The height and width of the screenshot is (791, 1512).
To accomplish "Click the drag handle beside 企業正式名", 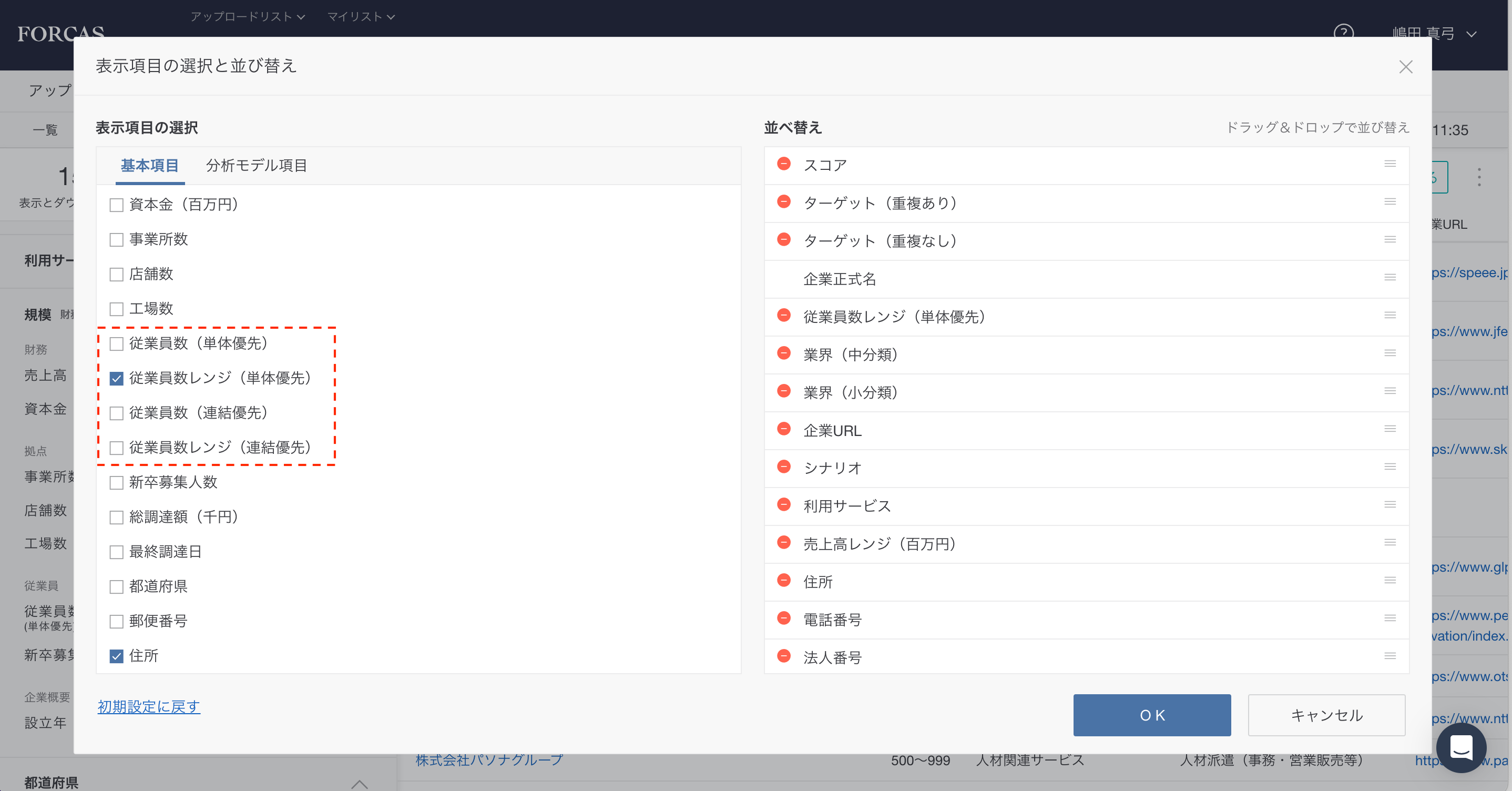I will click(1390, 277).
